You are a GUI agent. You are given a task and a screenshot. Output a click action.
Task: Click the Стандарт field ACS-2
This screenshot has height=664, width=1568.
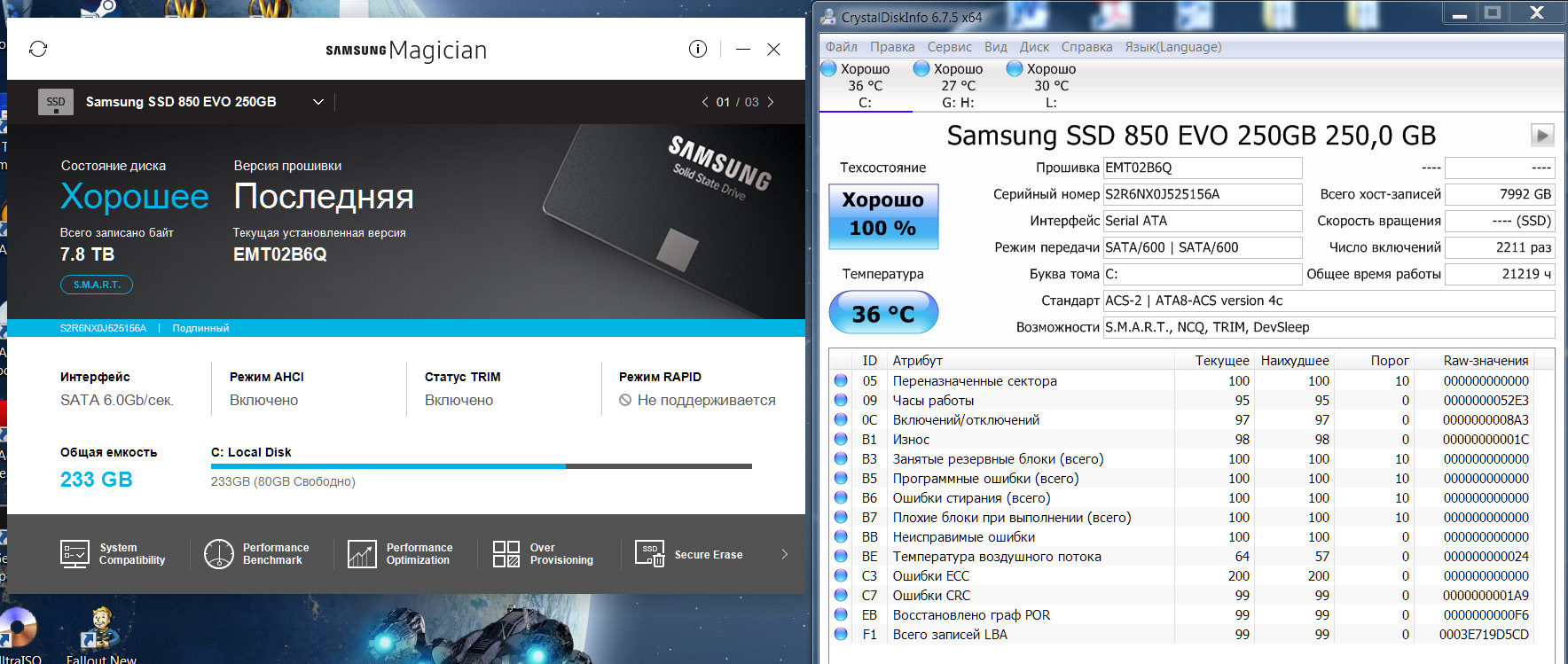1329,301
